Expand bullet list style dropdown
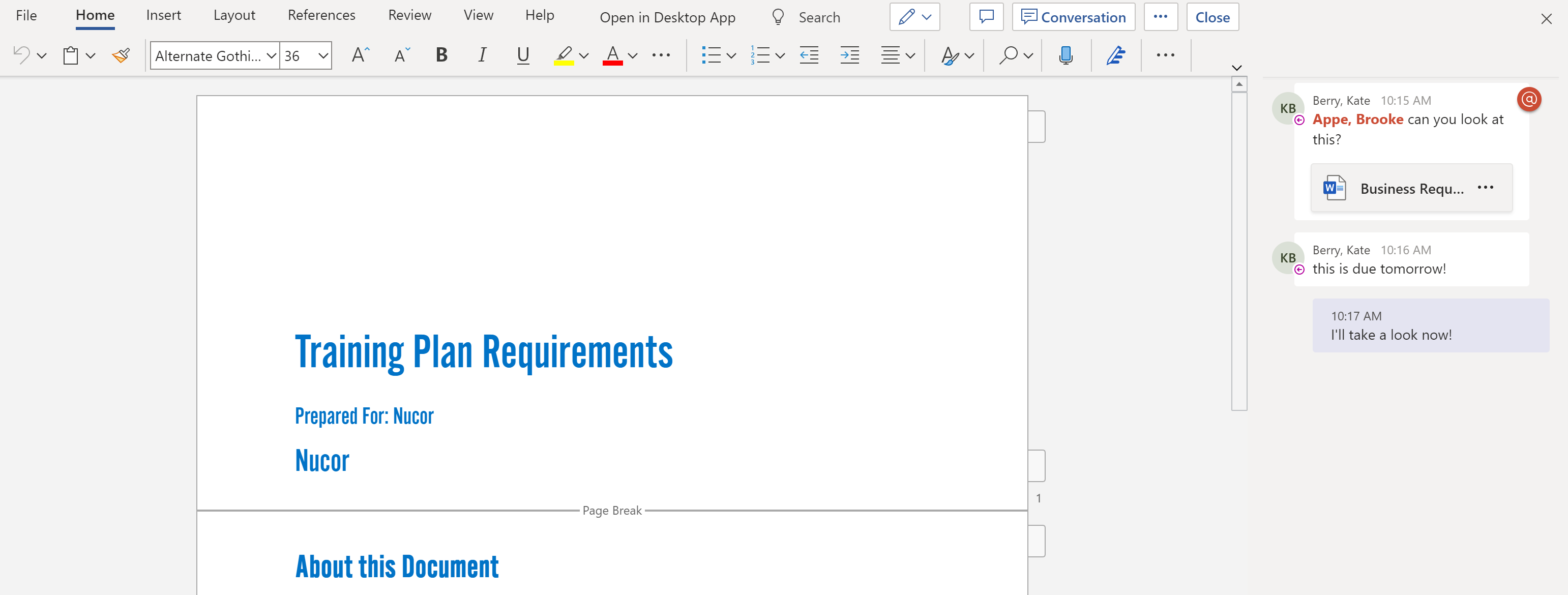1568x595 pixels. click(x=731, y=56)
